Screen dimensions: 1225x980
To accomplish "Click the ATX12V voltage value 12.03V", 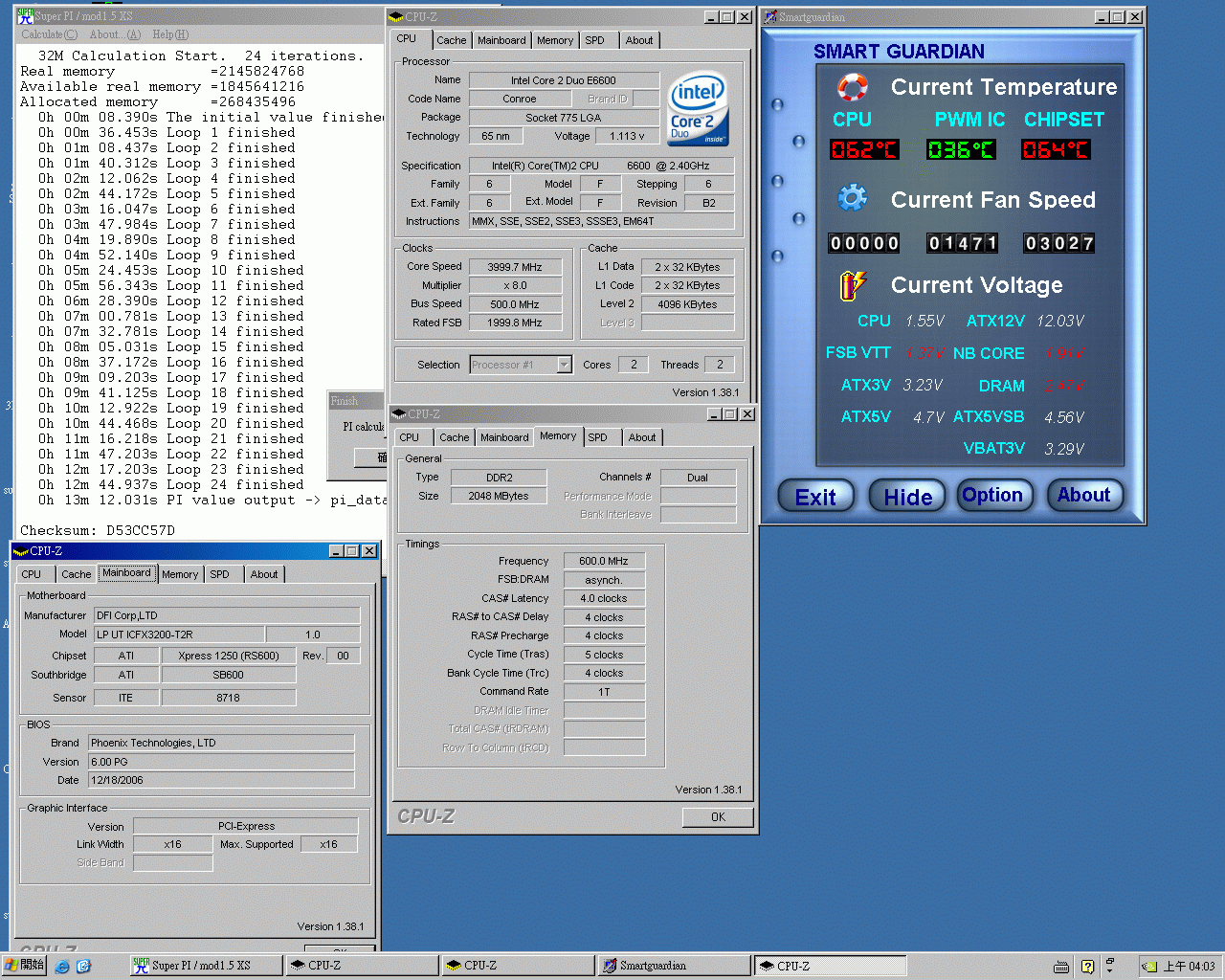I will pos(1060,321).
